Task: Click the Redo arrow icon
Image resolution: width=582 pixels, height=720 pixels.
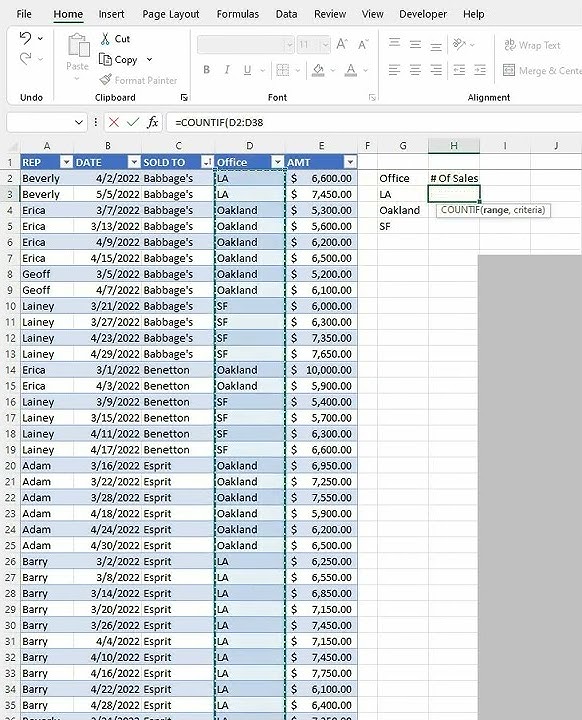Action: [26, 59]
